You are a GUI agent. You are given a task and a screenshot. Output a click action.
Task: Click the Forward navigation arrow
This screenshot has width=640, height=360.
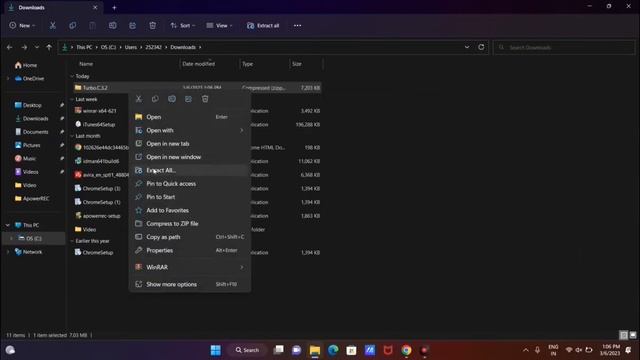tap(24, 47)
